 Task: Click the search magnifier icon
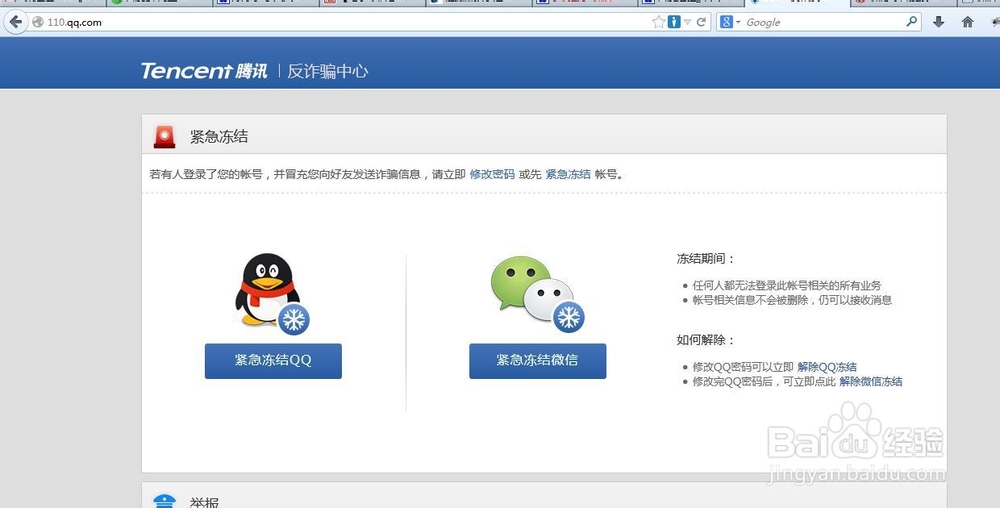(x=912, y=22)
